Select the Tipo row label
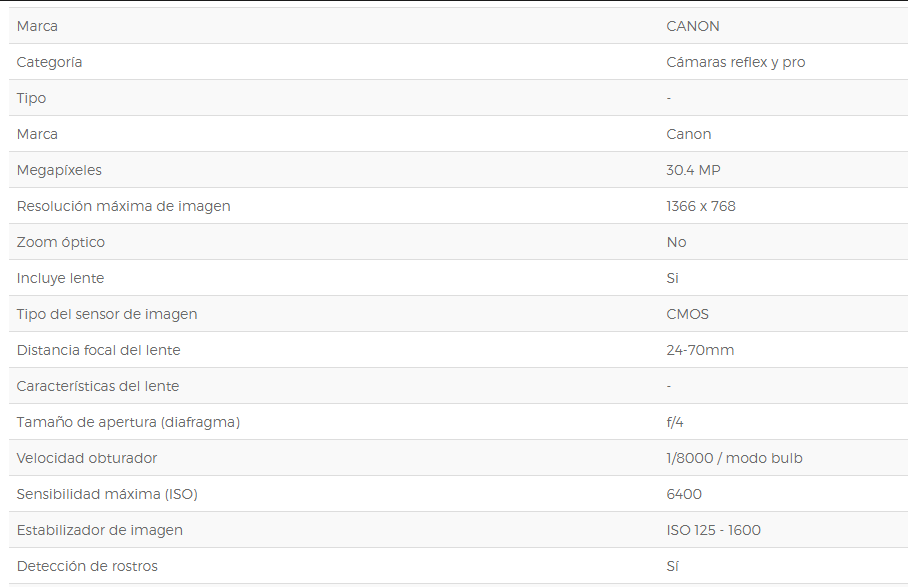The height and width of the screenshot is (587, 908). [x=31, y=98]
